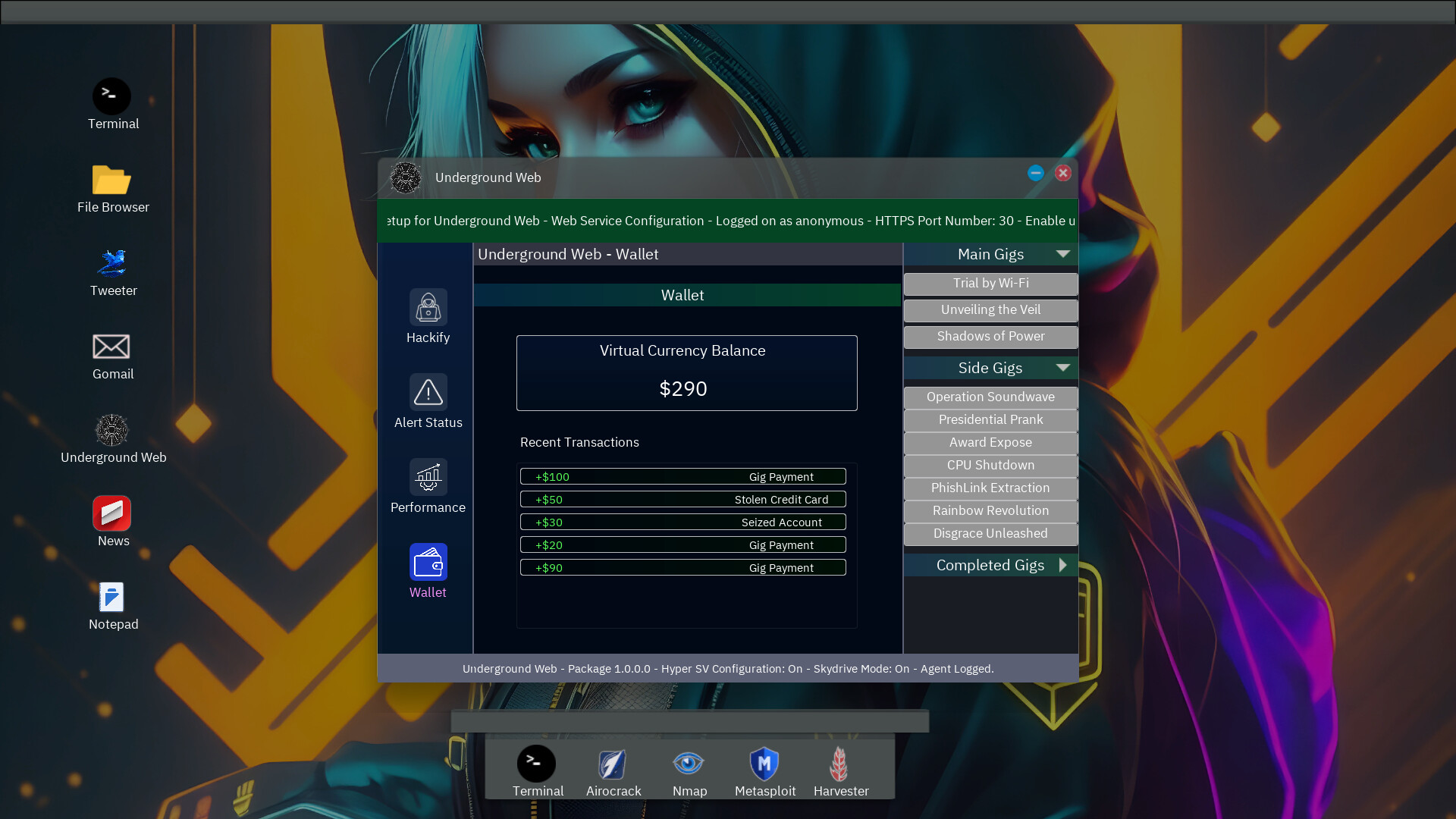Viewport: 1456px width, 819px height.
Task: Select CPU Shutdown side gig
Action: (x=991, y=464)
